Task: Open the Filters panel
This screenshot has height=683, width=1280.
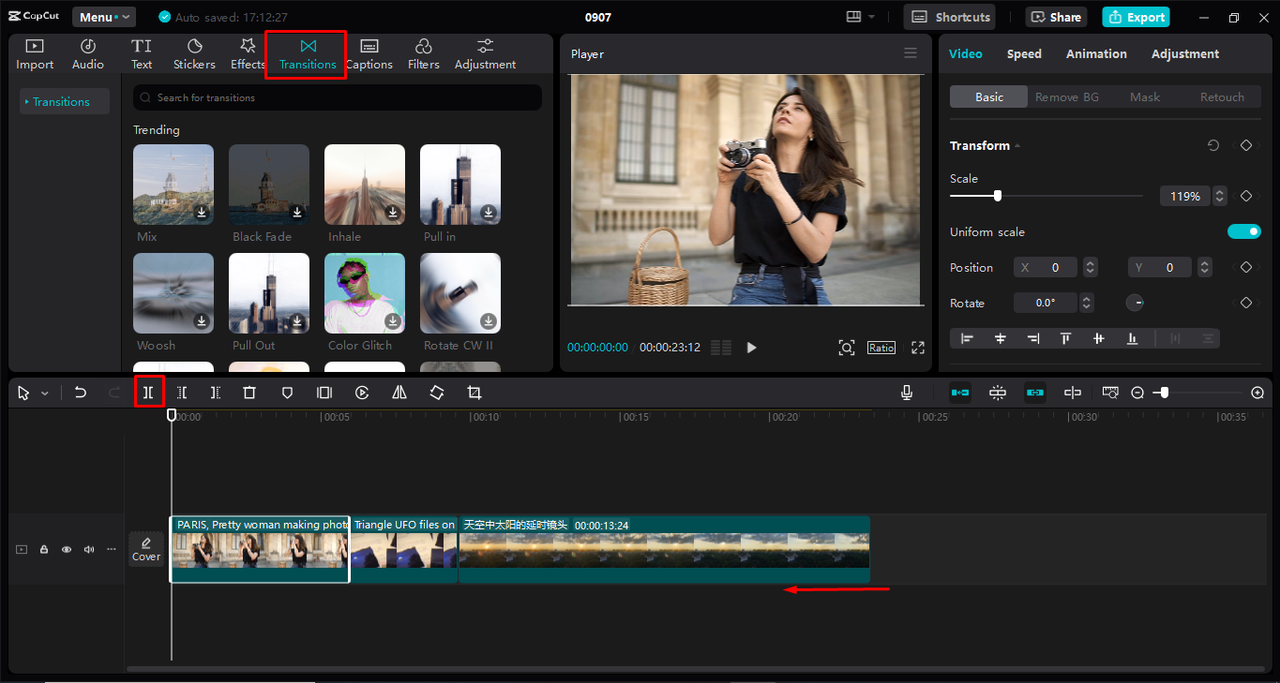Action: point(423,54)
